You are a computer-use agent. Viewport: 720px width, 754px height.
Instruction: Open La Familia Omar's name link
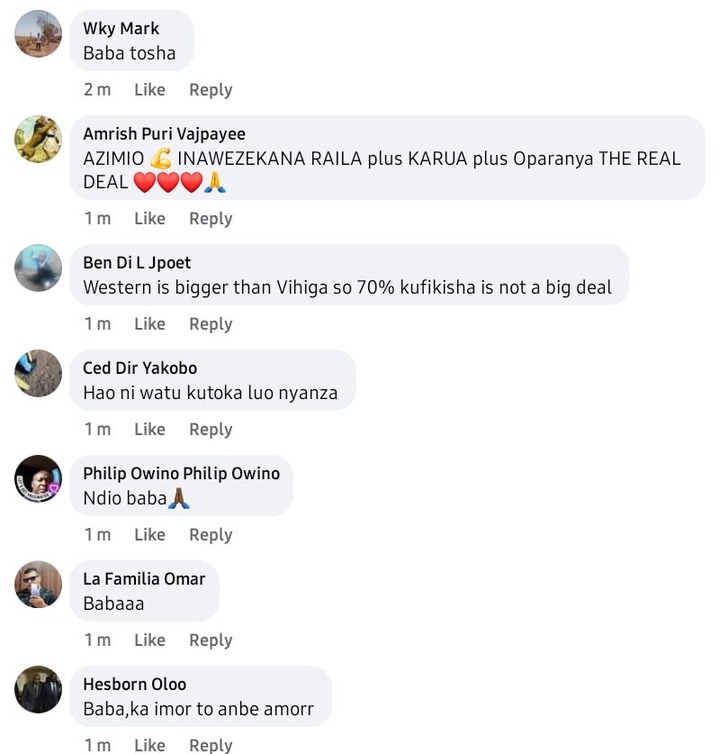pos(144,578)
